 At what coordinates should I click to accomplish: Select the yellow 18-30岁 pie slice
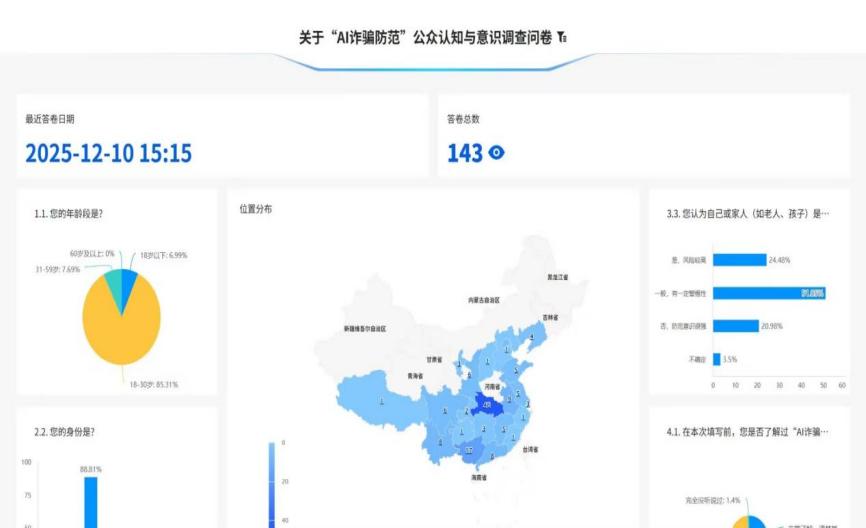click(x=120, y=330)
